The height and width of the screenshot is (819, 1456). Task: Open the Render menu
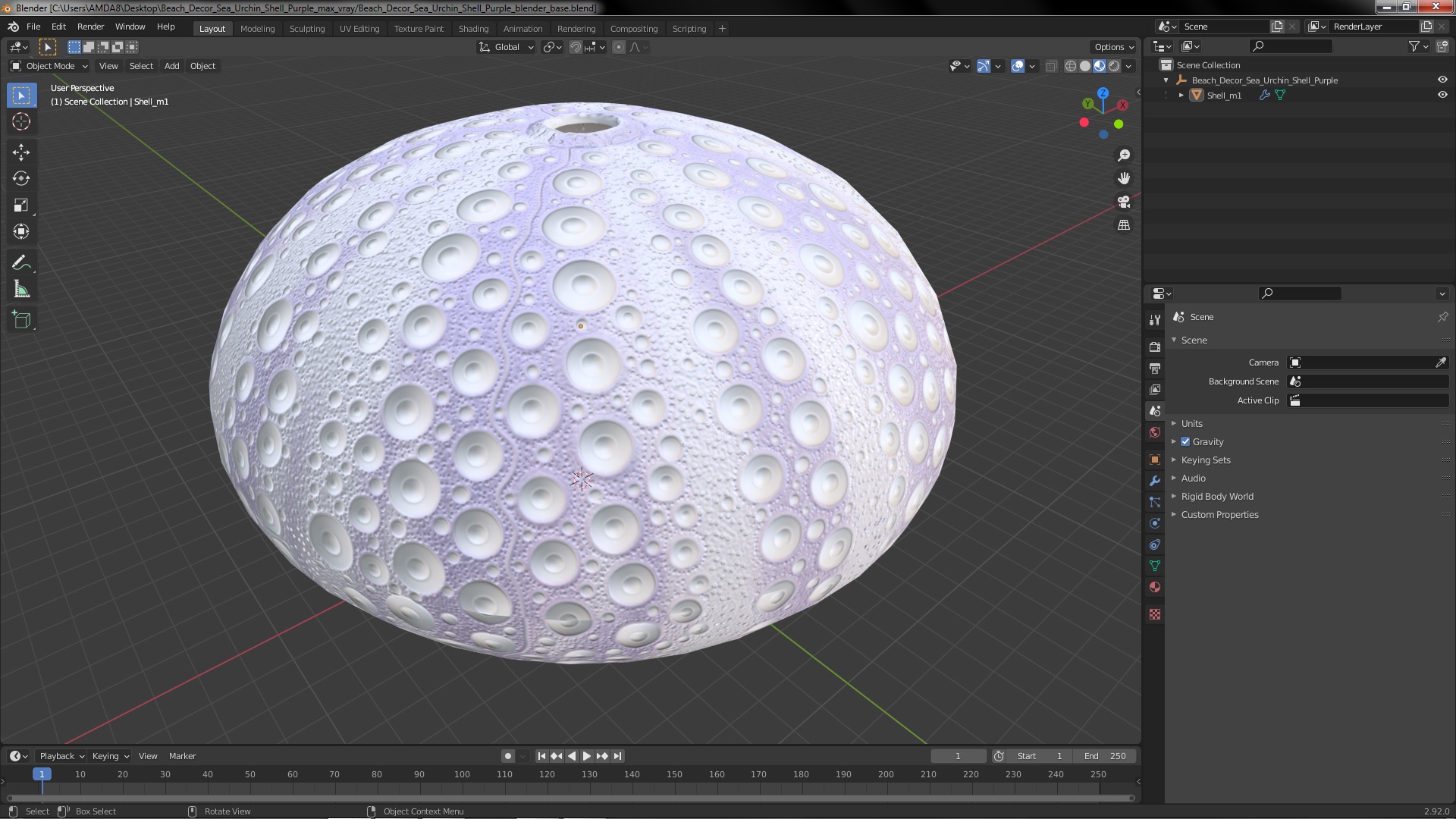pyautogui.click(x=90, y=27)
